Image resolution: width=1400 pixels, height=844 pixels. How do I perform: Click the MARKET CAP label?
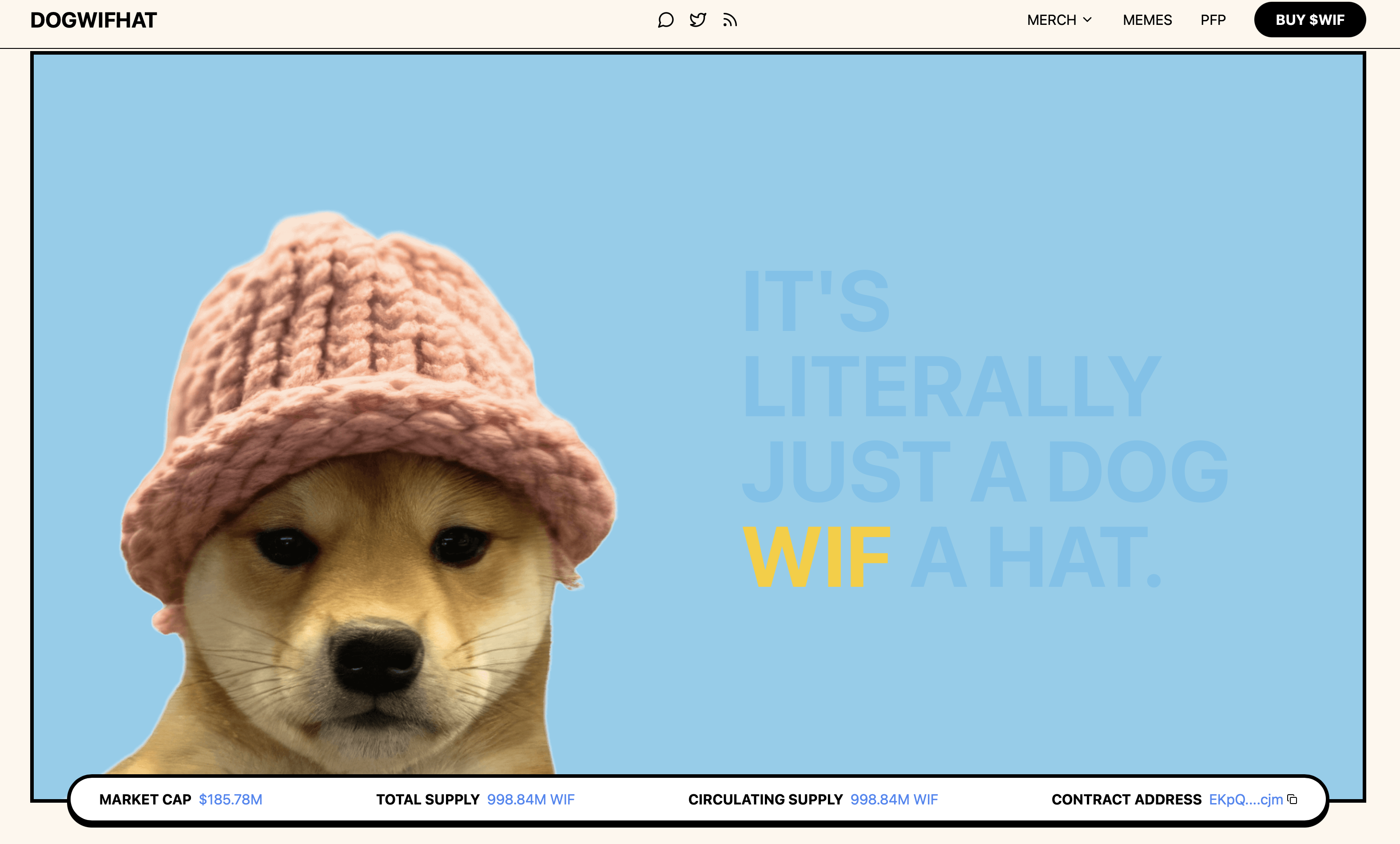(x=145, y=800)
